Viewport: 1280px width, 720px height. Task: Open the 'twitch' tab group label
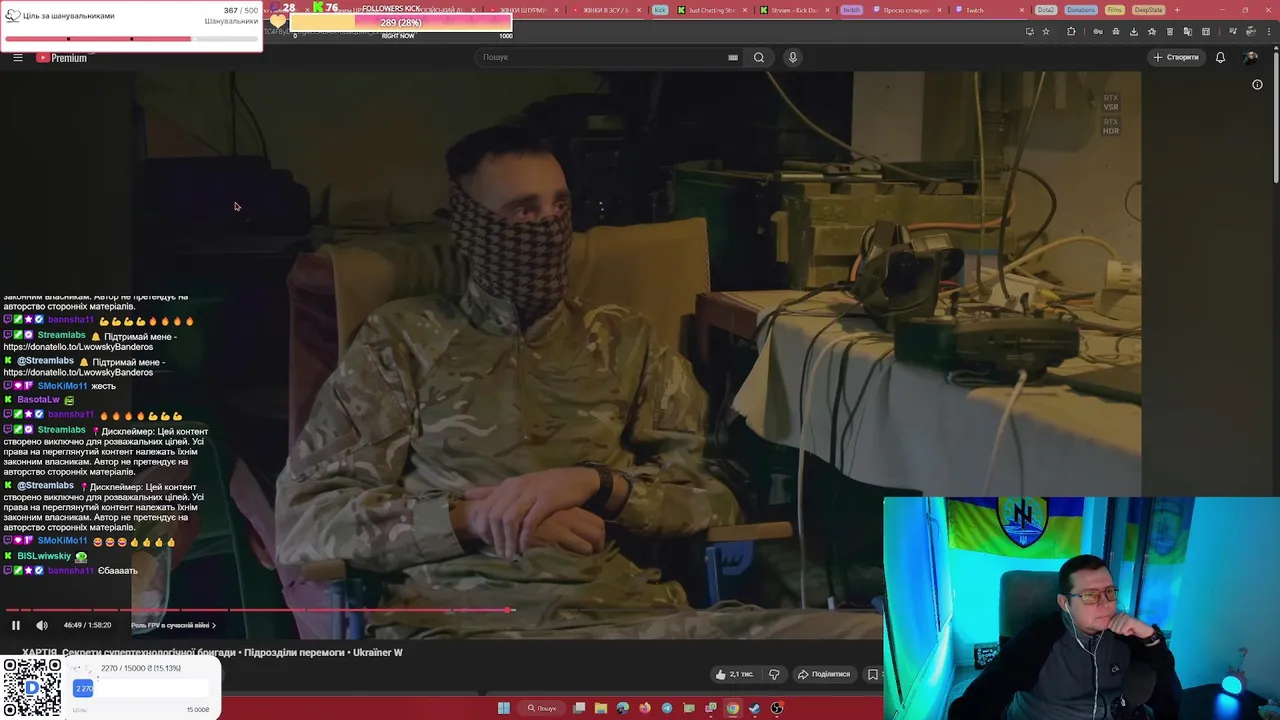coord(851,10)
